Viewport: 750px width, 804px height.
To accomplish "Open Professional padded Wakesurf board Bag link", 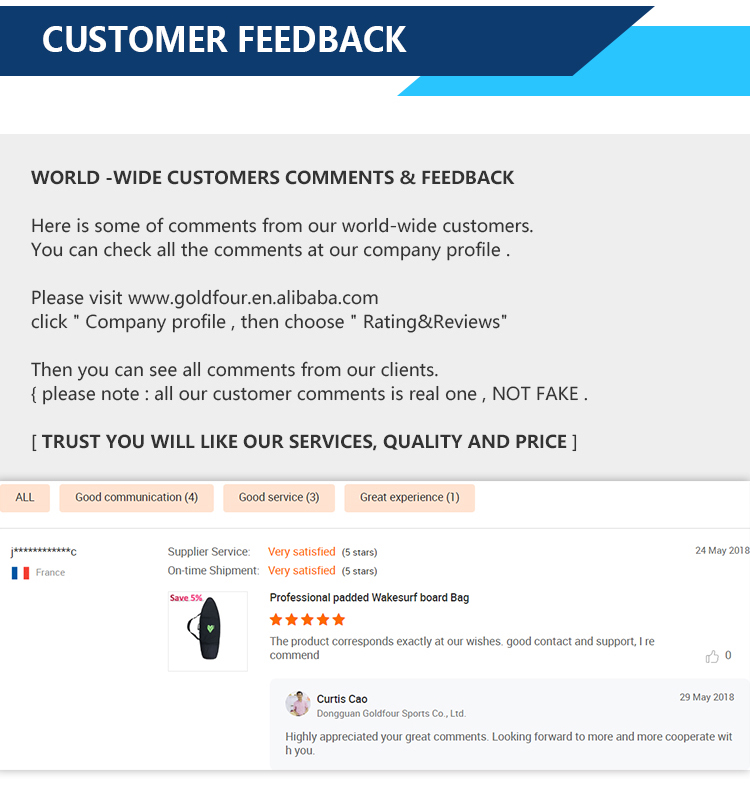I will pyautogui.click(x=369, y=598).
